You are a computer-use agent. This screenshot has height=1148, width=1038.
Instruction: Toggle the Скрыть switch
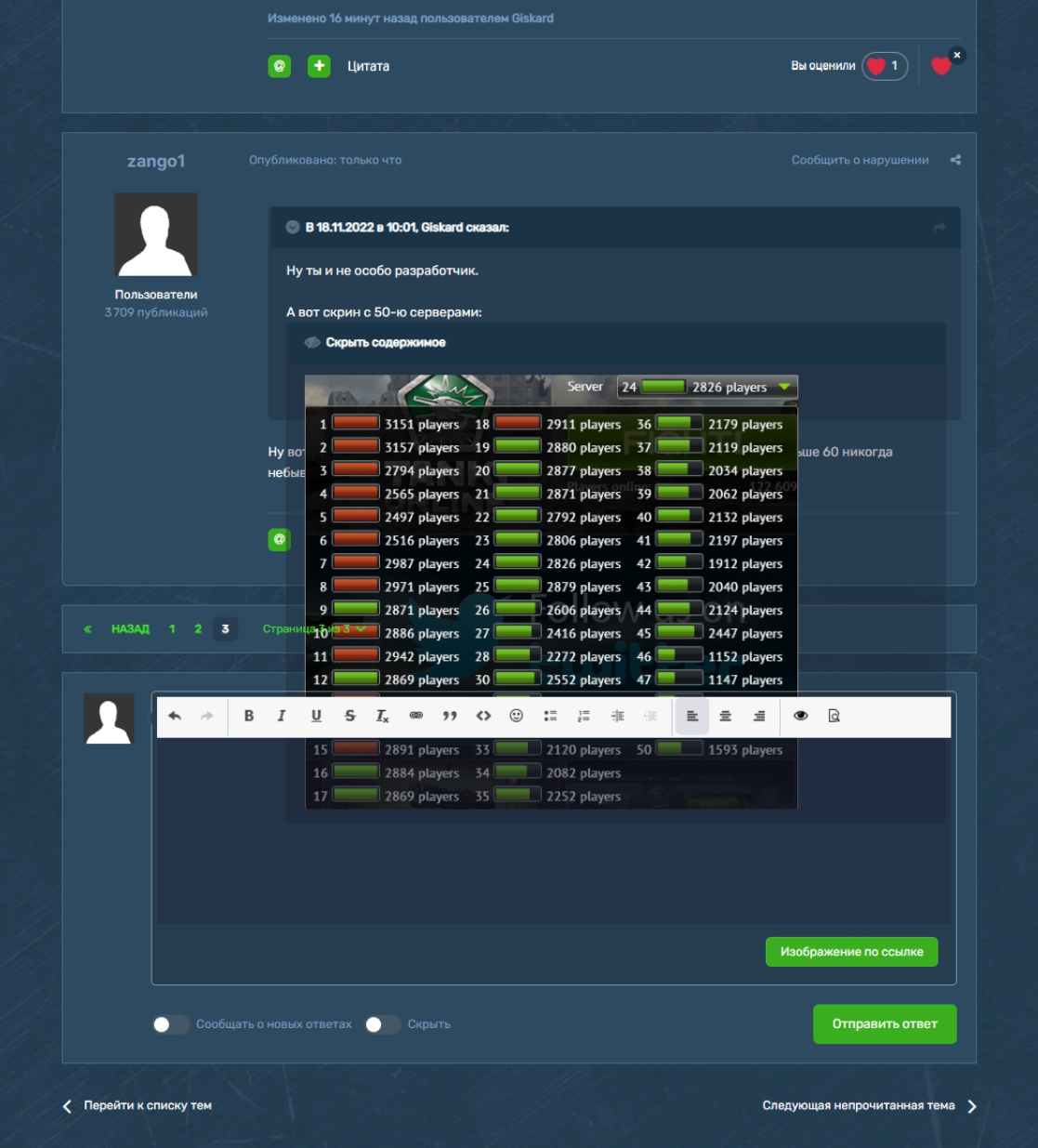(x=383, y=1024)
